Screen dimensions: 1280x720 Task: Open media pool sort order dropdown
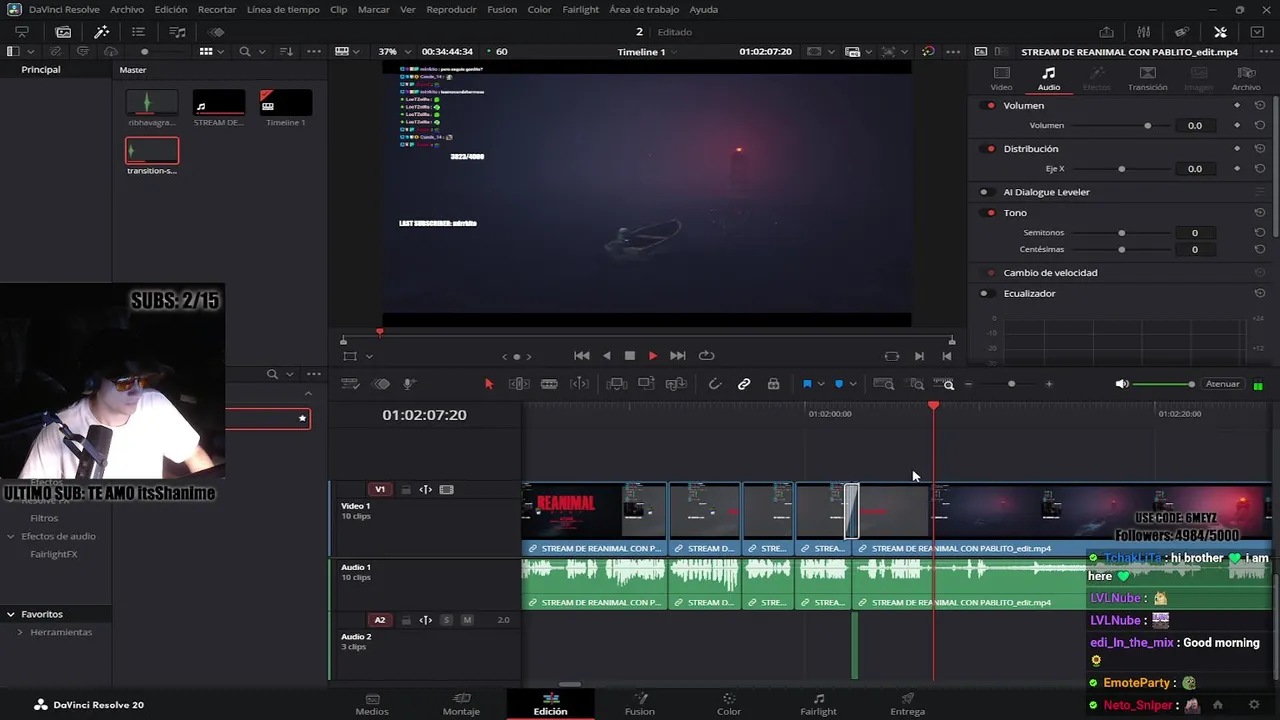(x=287, y=51)
